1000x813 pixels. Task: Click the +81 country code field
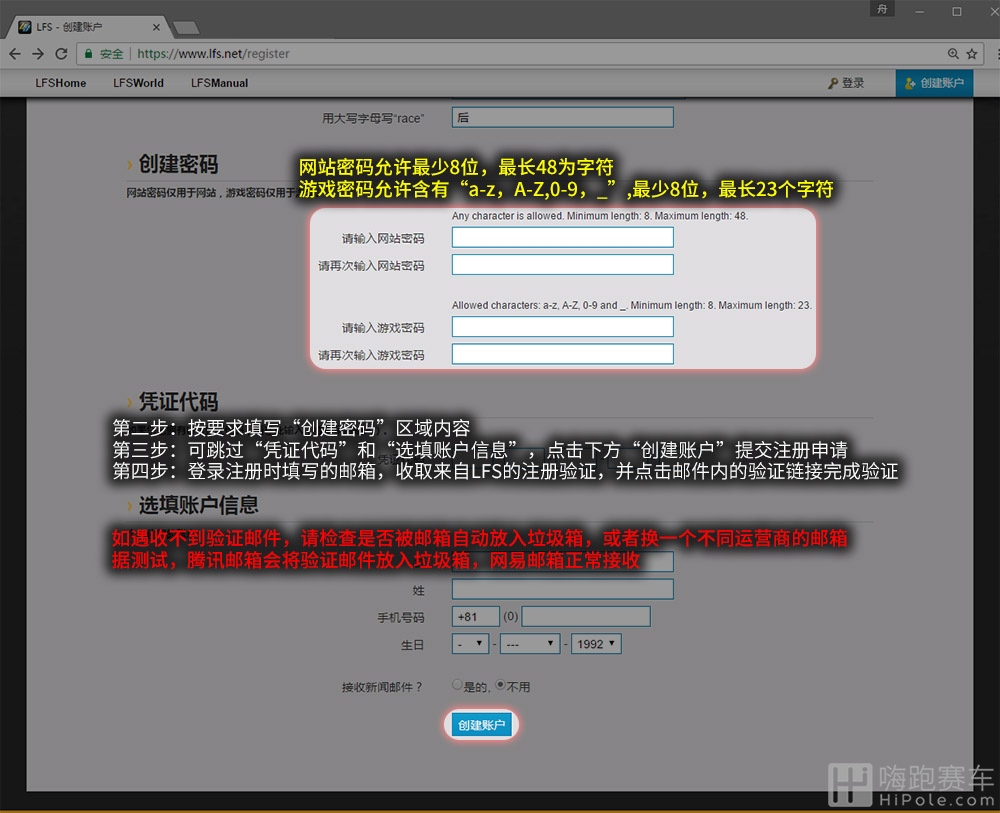pos(476,617)
